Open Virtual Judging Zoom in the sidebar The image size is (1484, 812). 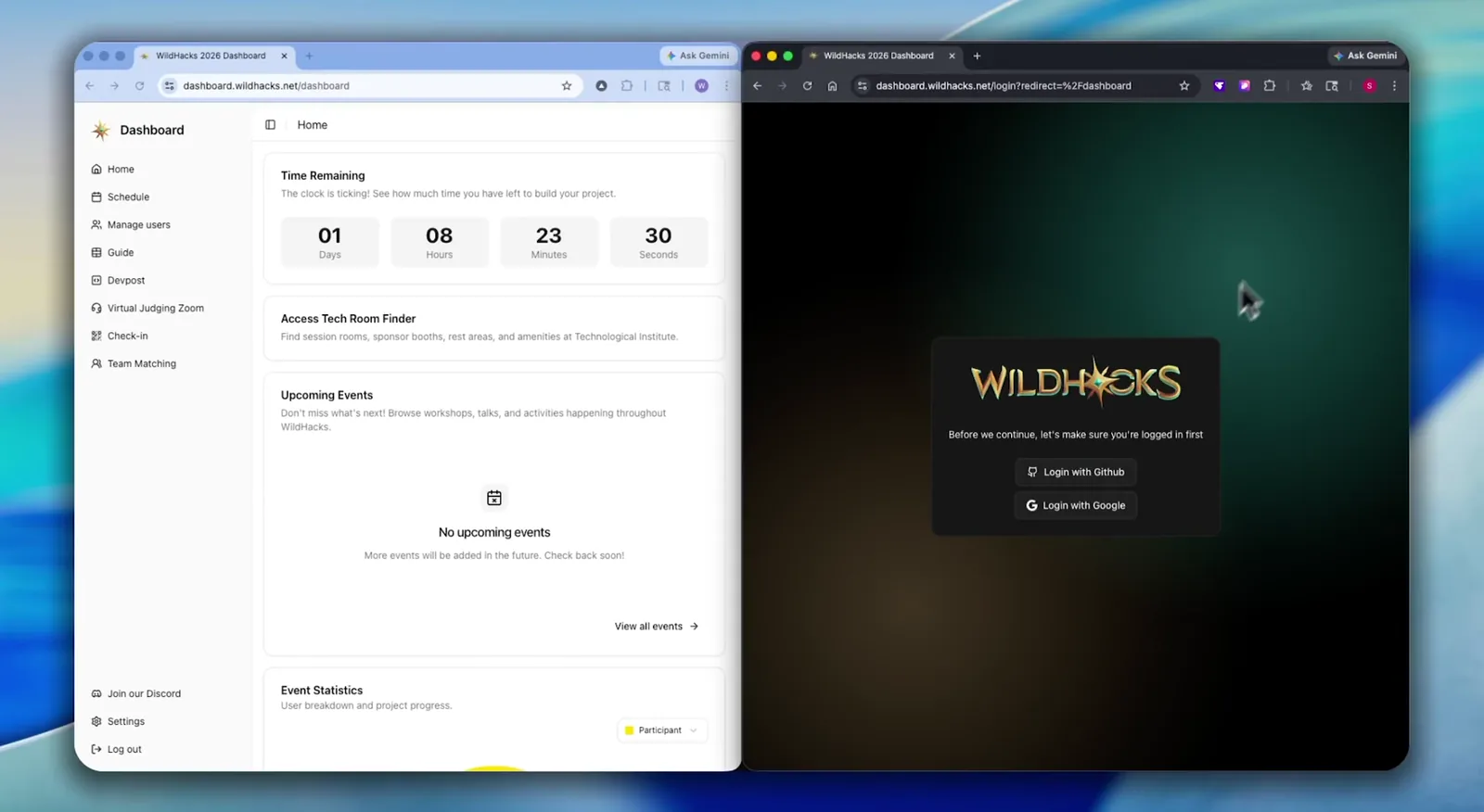point(147,308)
